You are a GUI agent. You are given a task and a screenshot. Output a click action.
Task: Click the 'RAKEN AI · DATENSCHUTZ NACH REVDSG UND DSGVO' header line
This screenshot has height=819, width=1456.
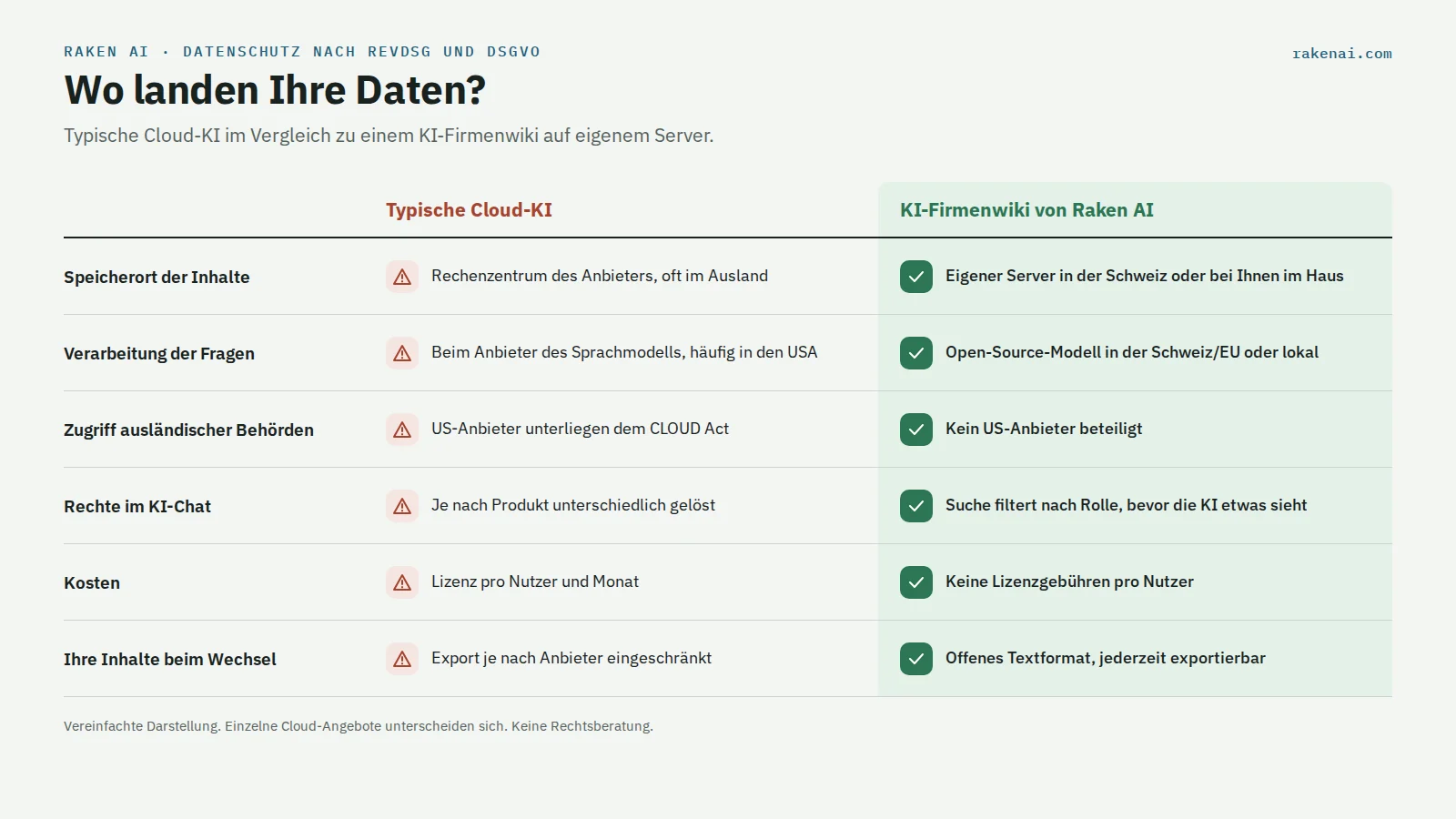pos(302,52)
